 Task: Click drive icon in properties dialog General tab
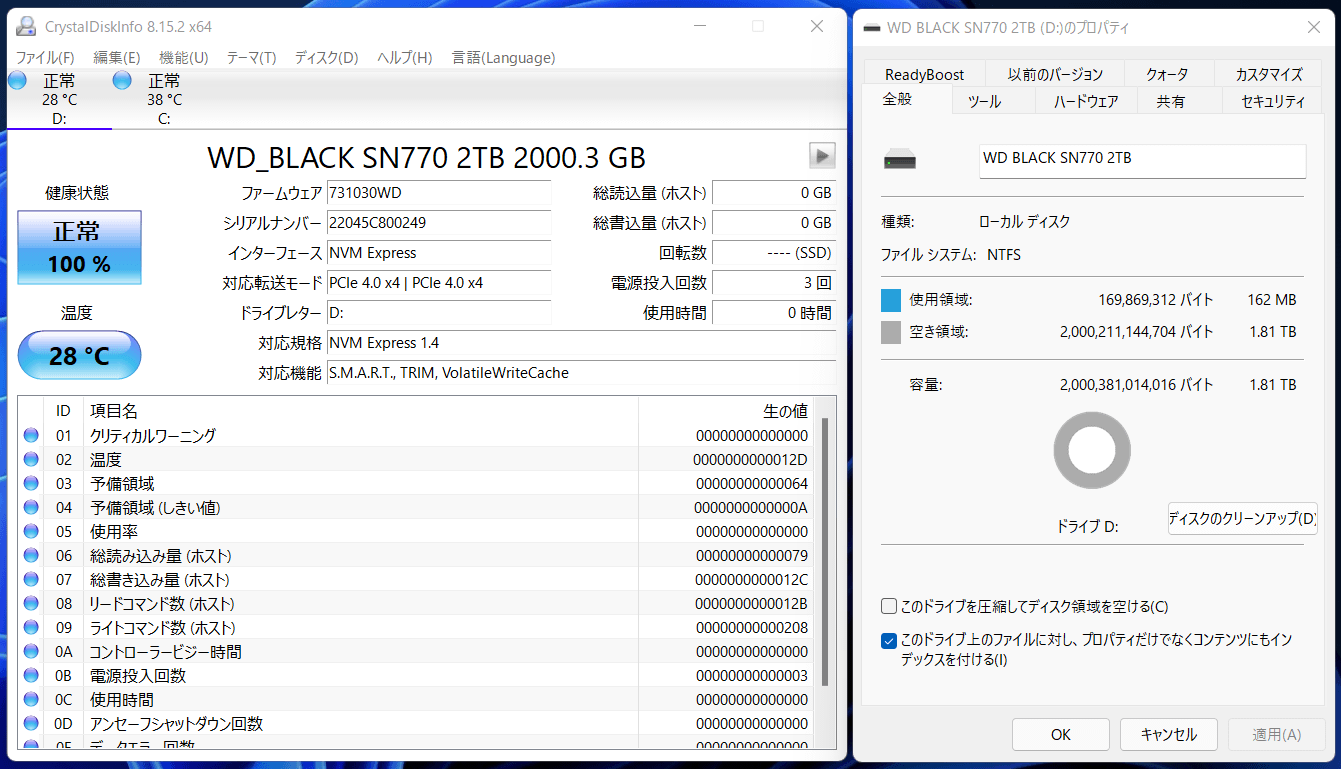click(x=899, y=160)
